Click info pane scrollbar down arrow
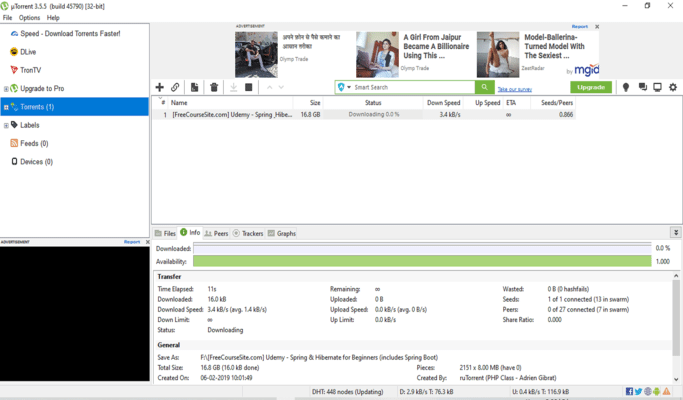The width and height of the screenshot is (683, 400). click(x=676, y=379)
